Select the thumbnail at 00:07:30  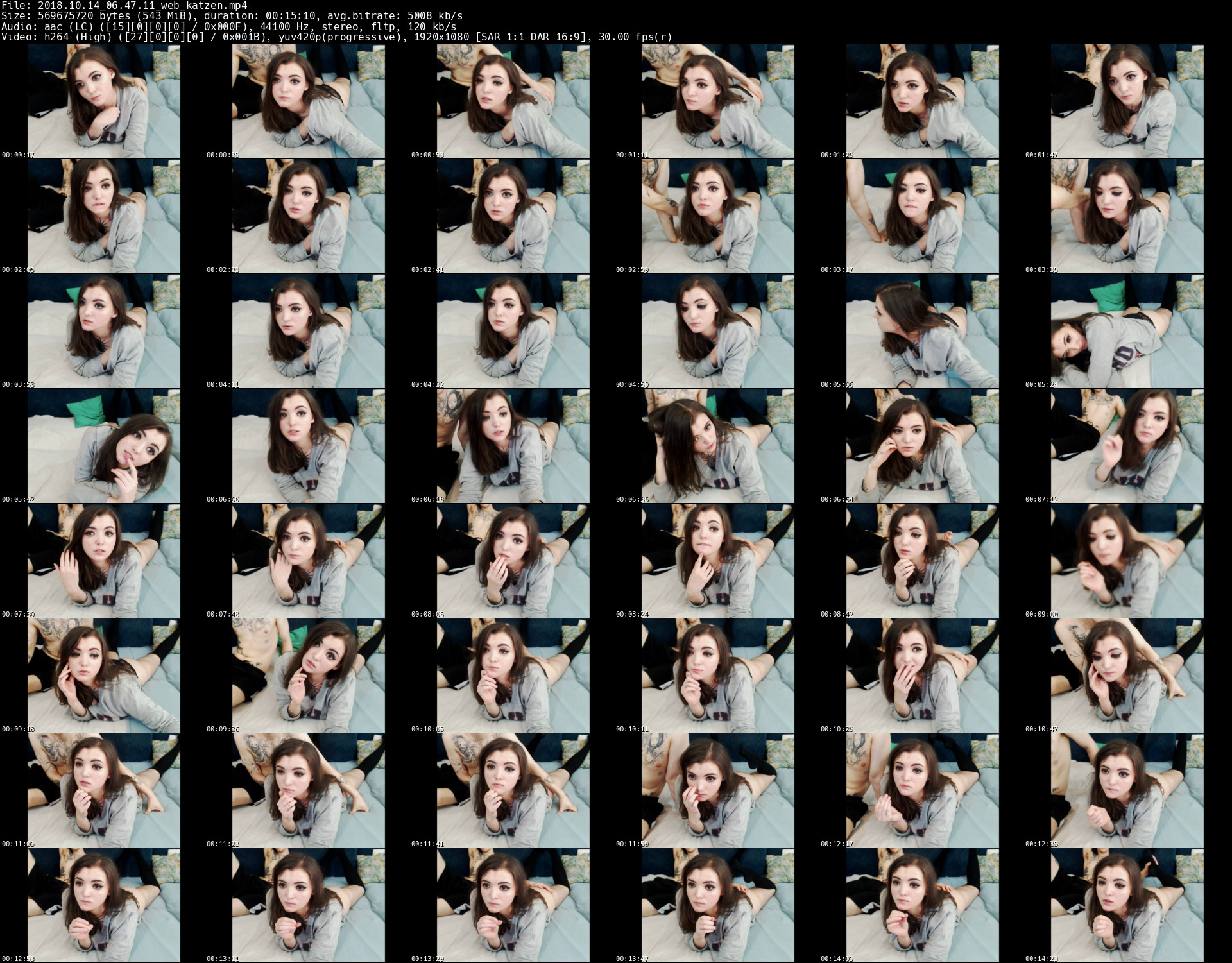tap(103, 561)
